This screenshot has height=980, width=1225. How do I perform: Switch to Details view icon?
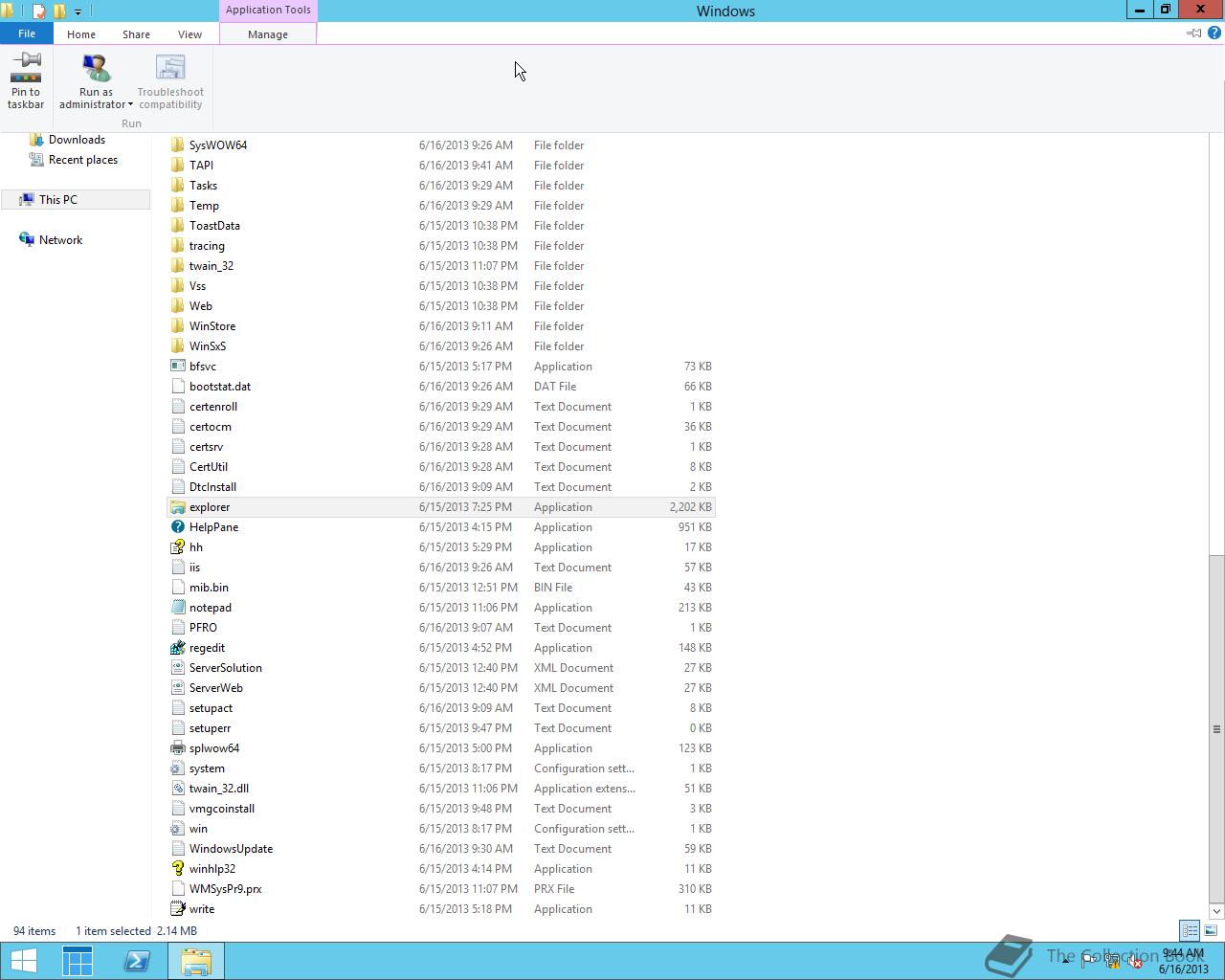point(1190,930)
